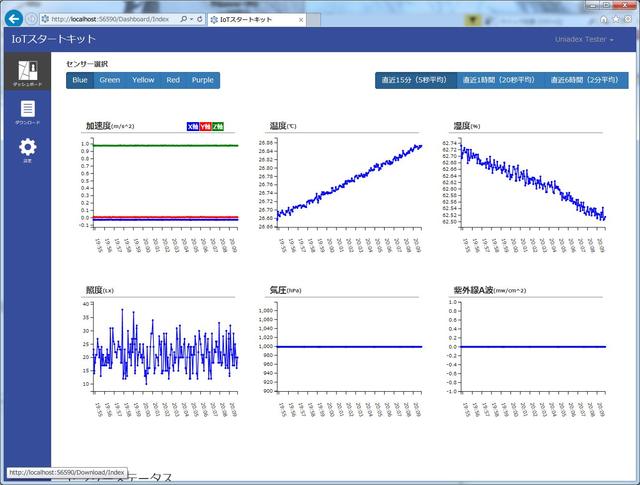Open the browser home icon
640x485 pixels.
coord(604,19)
